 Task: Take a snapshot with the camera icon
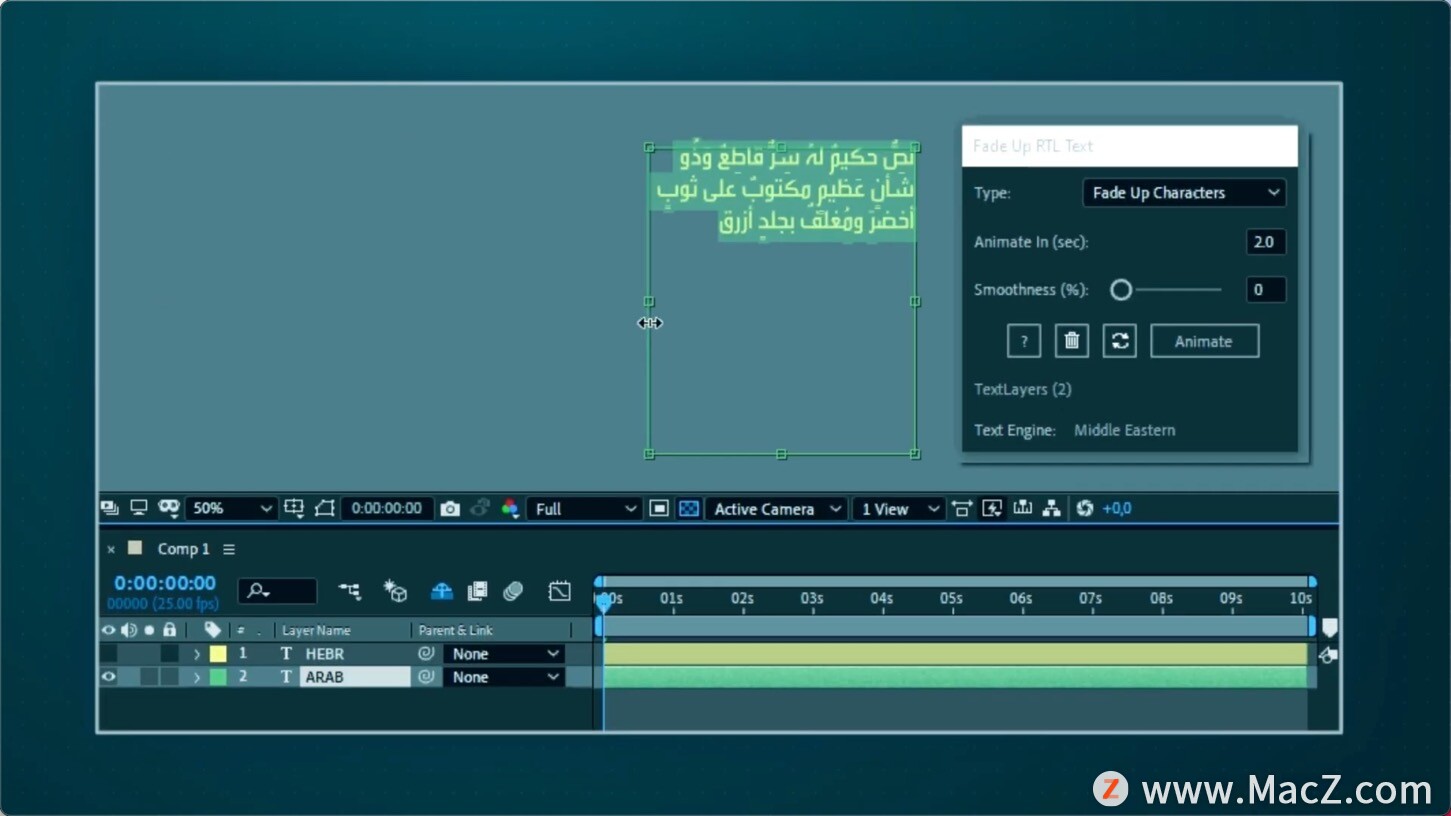pos(450,509)
